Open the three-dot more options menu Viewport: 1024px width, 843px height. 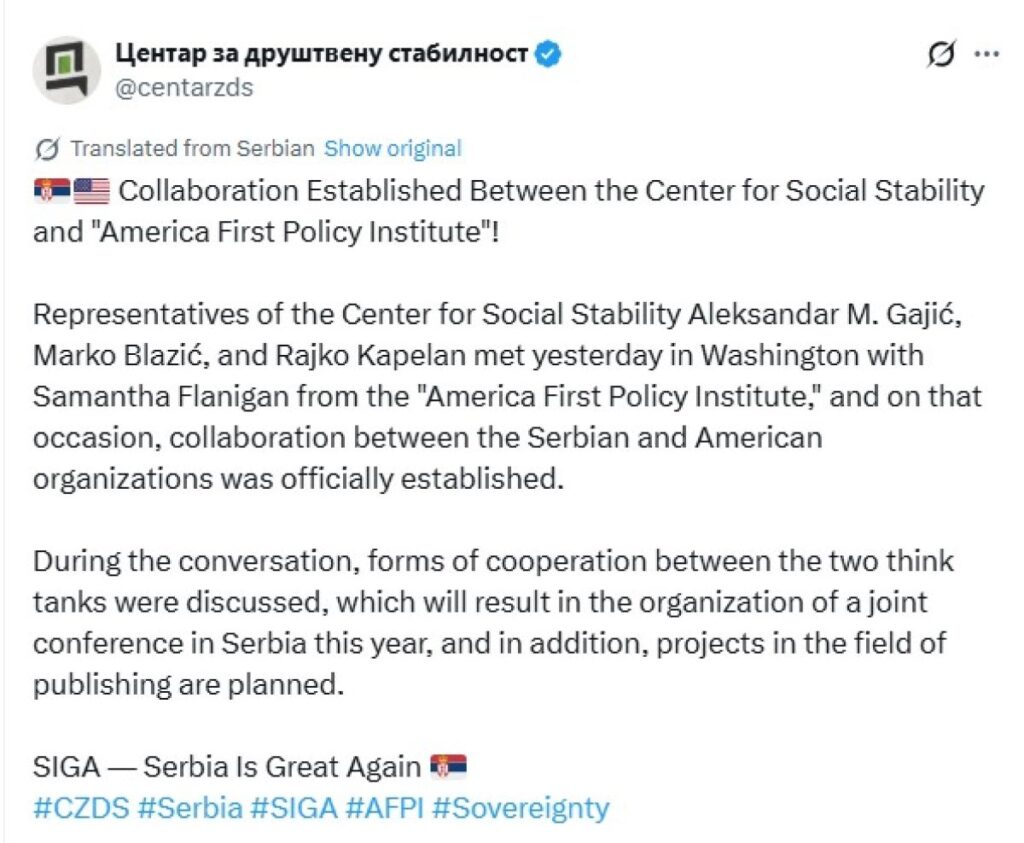pos(987,55)
